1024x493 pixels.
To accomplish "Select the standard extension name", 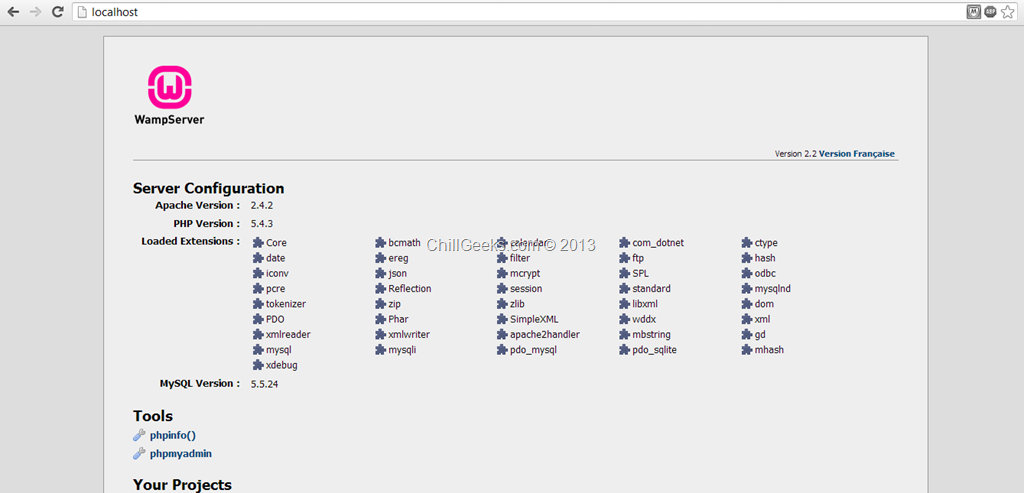I will point(652,288).
